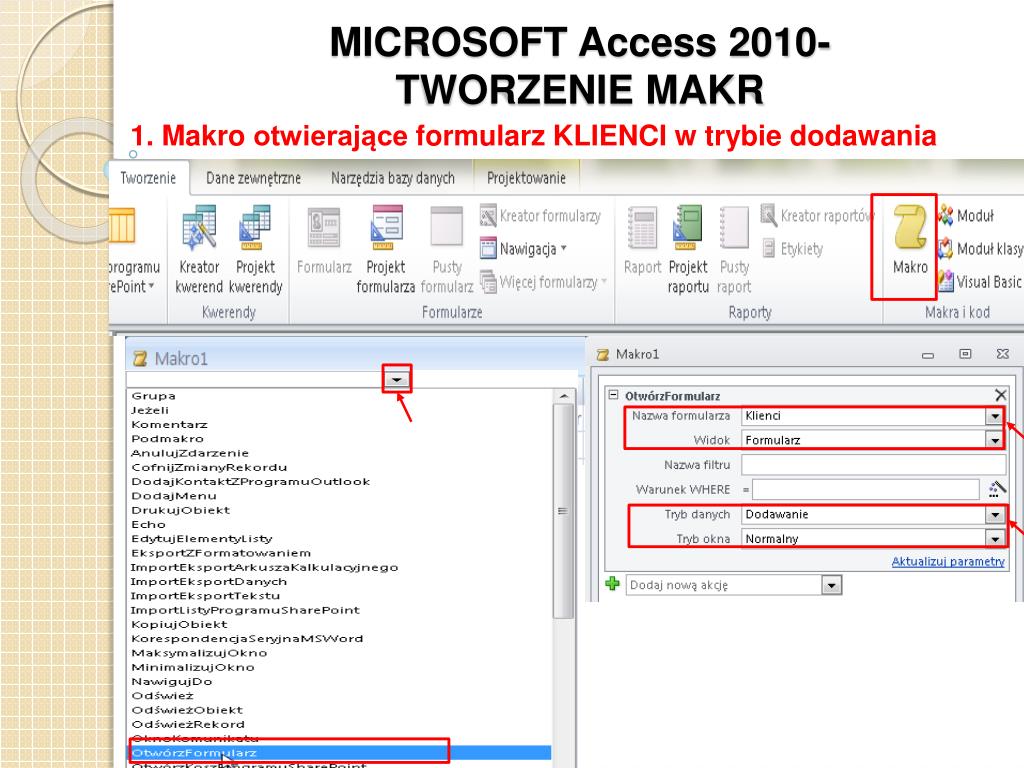
Task: Open Nazwa formularza dropdown arrow
Action: coord(994,416)
